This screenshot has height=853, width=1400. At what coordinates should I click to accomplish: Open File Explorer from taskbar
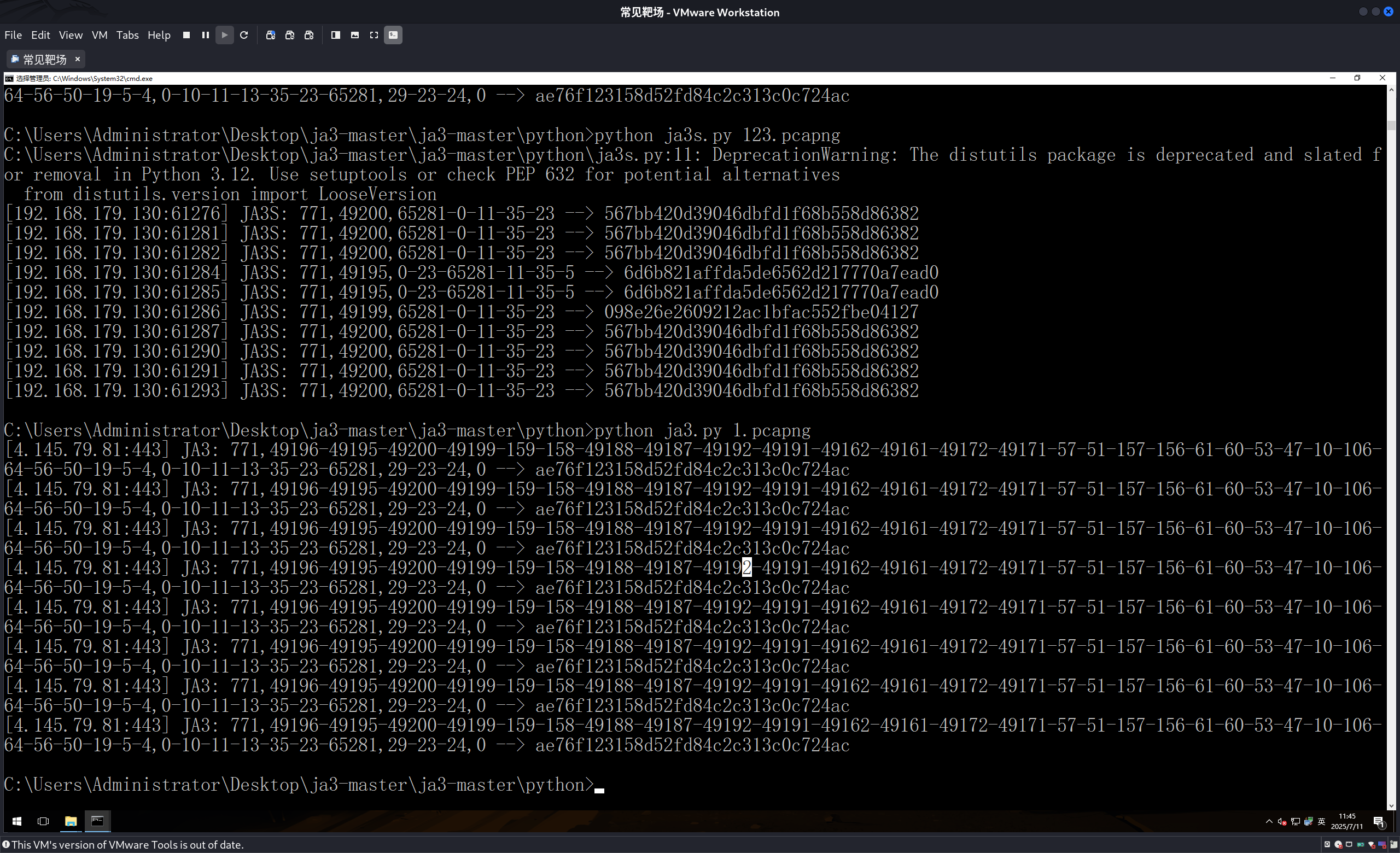click(71, 821)
